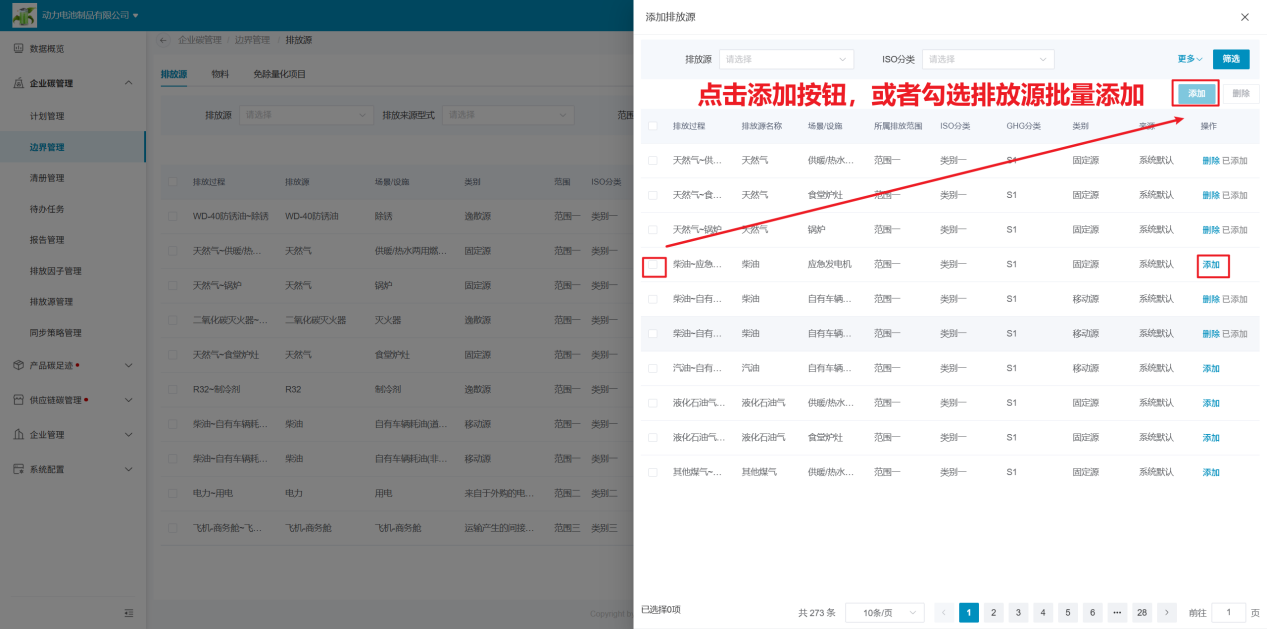Close the 添加排放源 dialog with the X icon

point(1244,17)
